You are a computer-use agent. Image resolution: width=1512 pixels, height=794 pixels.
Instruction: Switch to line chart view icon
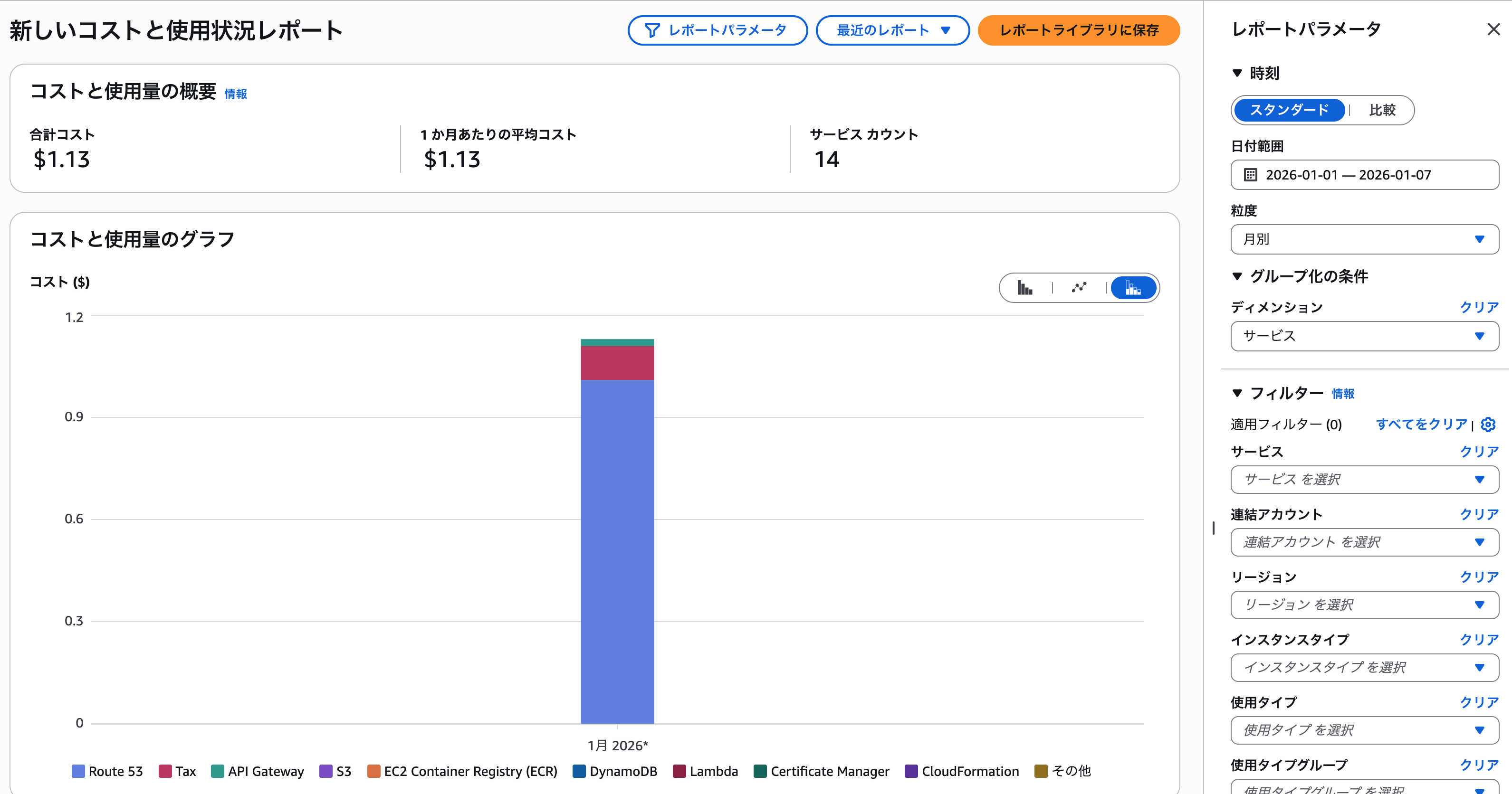(1079, 288)
